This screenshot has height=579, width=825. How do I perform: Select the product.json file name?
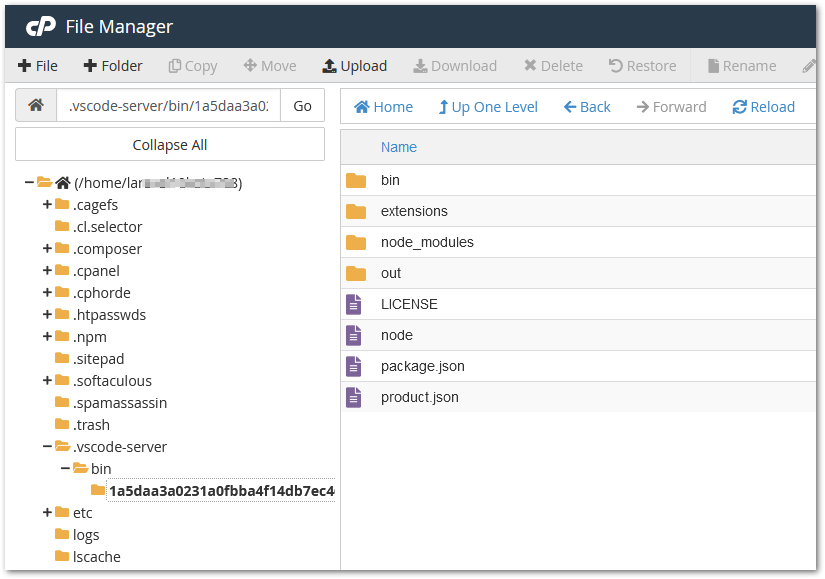point(420,397)
